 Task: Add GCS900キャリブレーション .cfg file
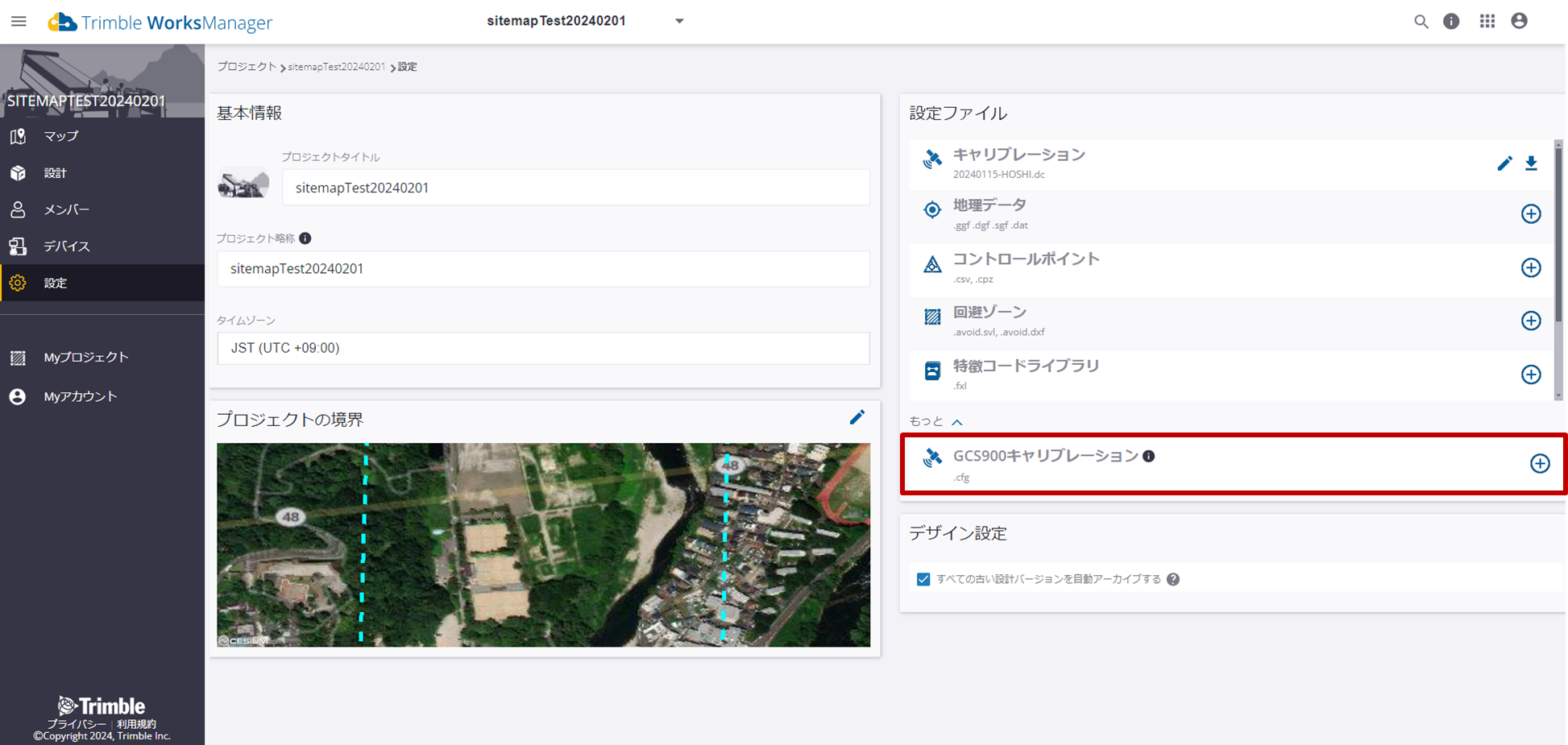1539,463
